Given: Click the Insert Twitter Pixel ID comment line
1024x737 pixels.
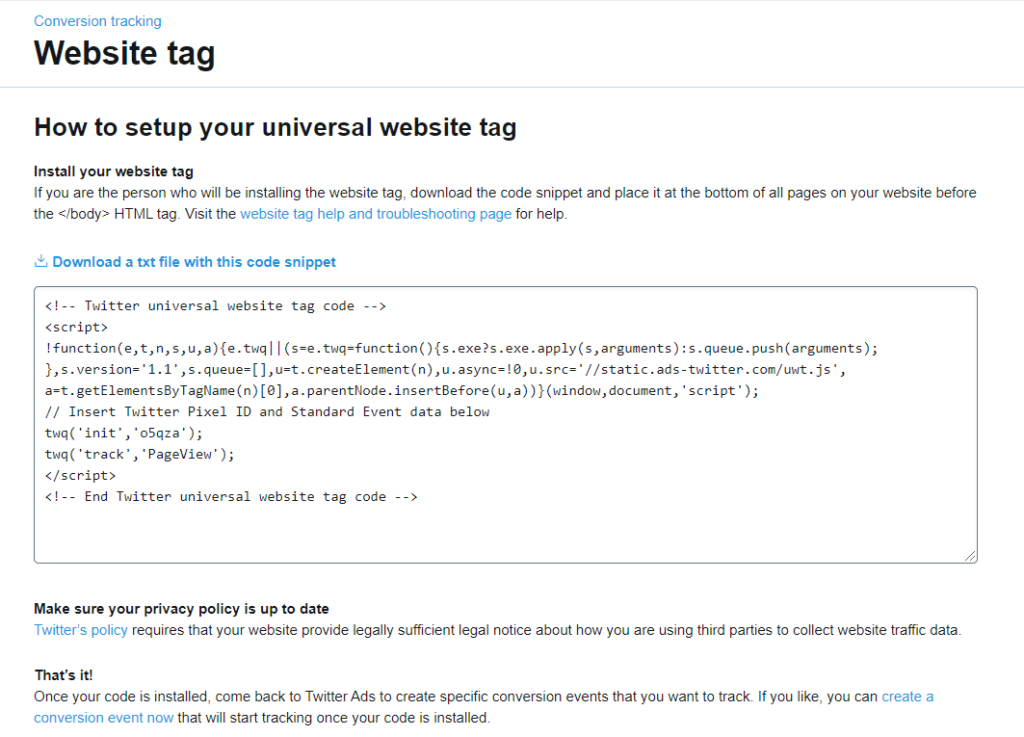Looking at the screenshot, I should pos(267,412).
